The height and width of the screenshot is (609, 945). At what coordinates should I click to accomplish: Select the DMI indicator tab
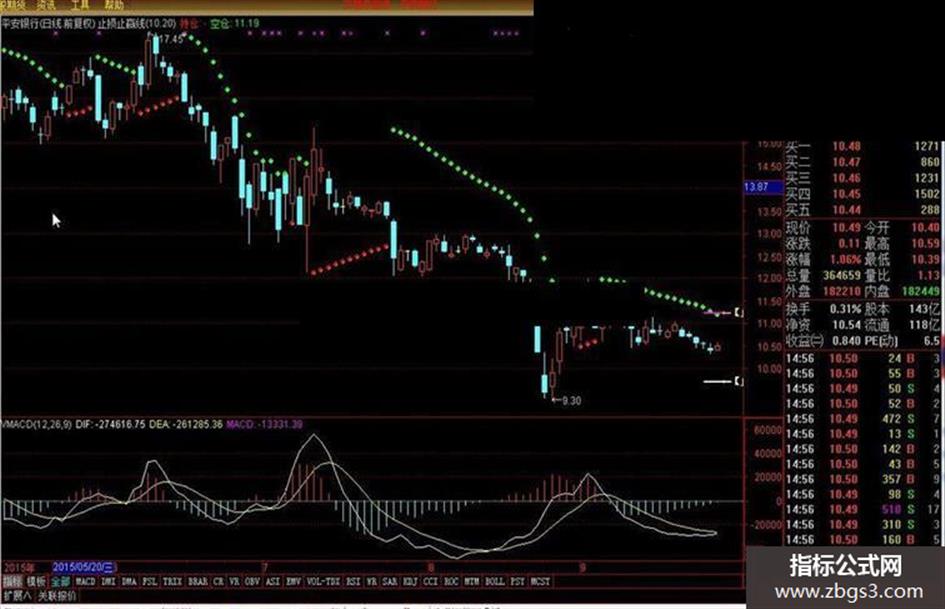click(x=108, y=582)
